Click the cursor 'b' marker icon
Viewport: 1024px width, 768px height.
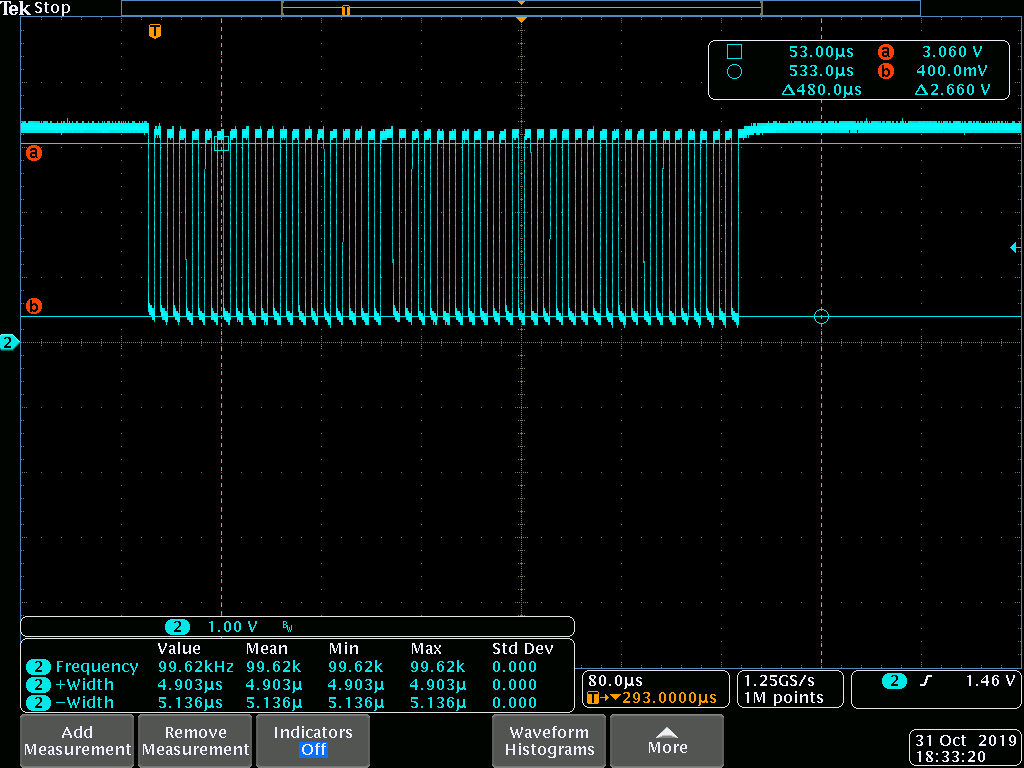coord(34,306)
